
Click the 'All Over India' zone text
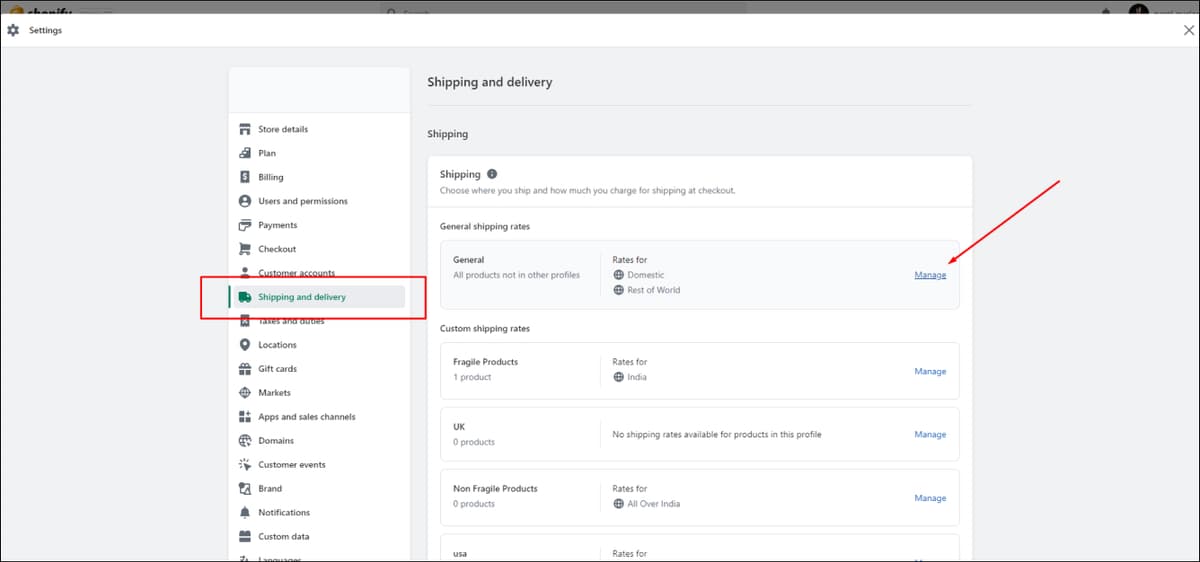[x=654, y=504]
